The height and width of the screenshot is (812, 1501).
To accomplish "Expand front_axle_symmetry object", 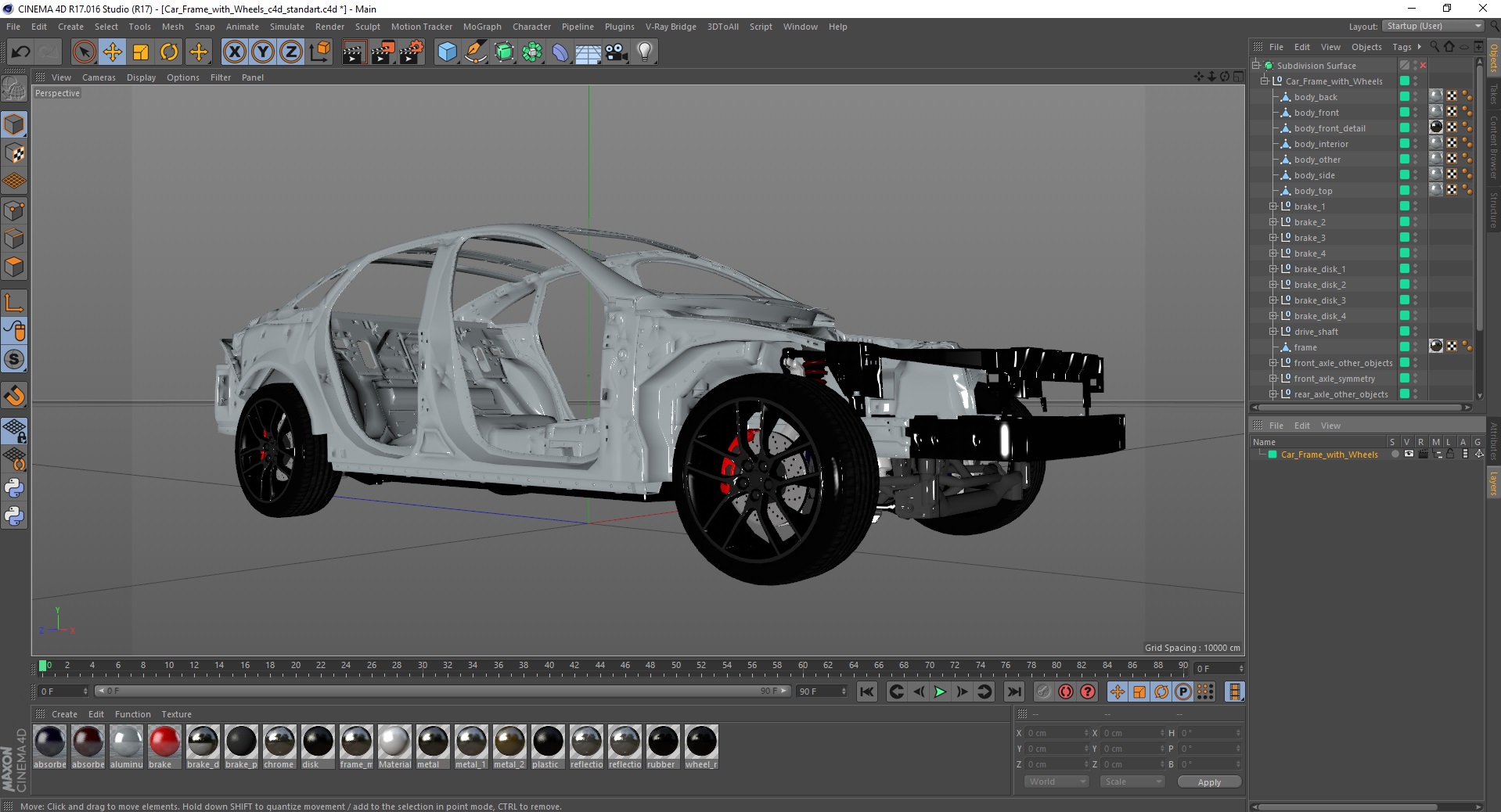I will [1273, 379].
